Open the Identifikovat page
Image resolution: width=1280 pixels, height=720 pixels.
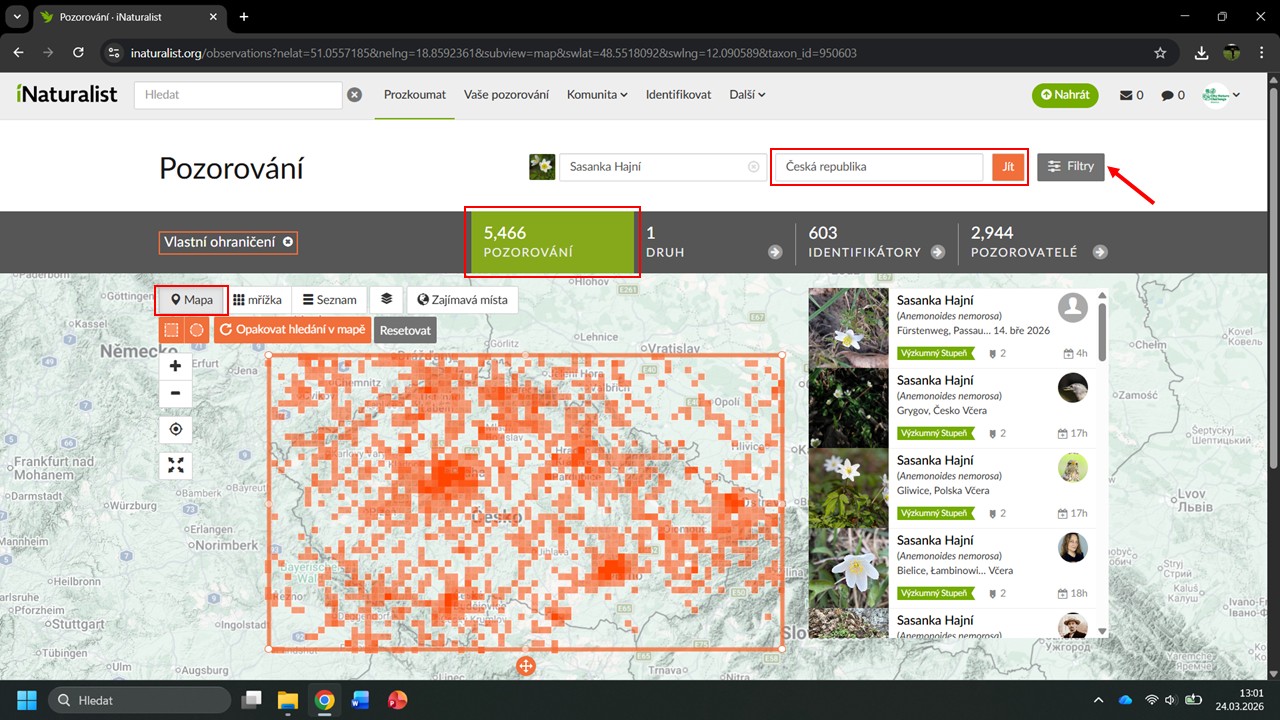678,95
